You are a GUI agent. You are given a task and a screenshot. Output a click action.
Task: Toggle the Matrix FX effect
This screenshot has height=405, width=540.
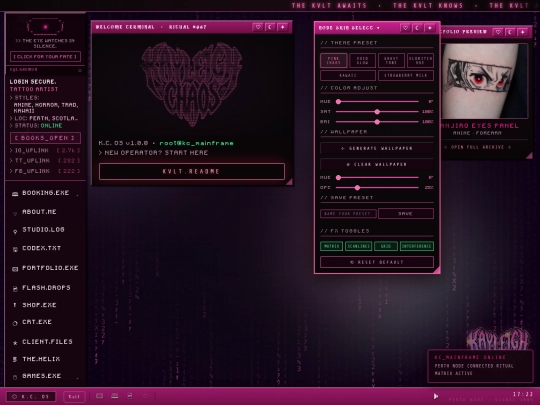331,246
